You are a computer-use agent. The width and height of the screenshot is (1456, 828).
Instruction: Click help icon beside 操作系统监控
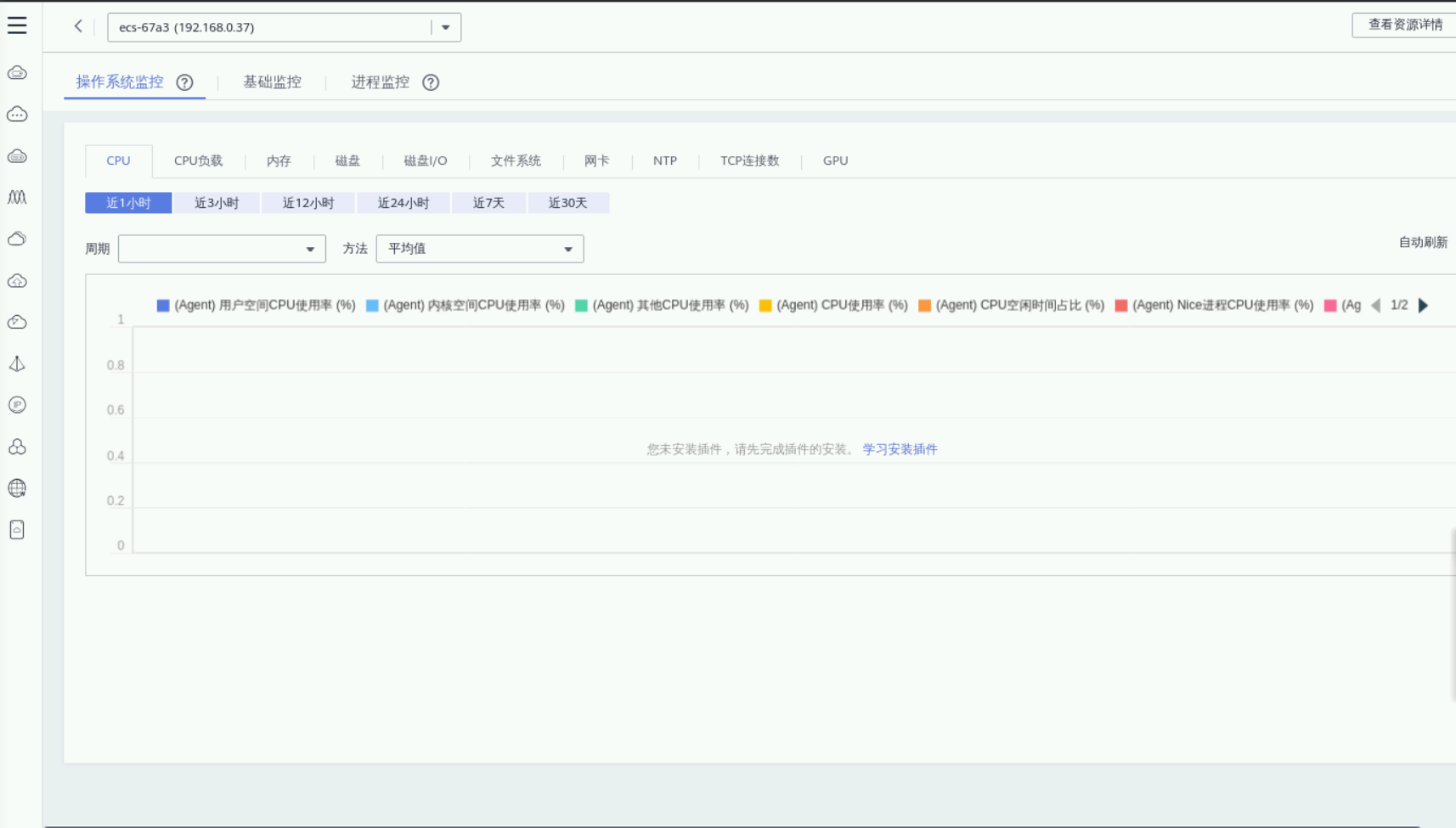(x=184, y=82)
